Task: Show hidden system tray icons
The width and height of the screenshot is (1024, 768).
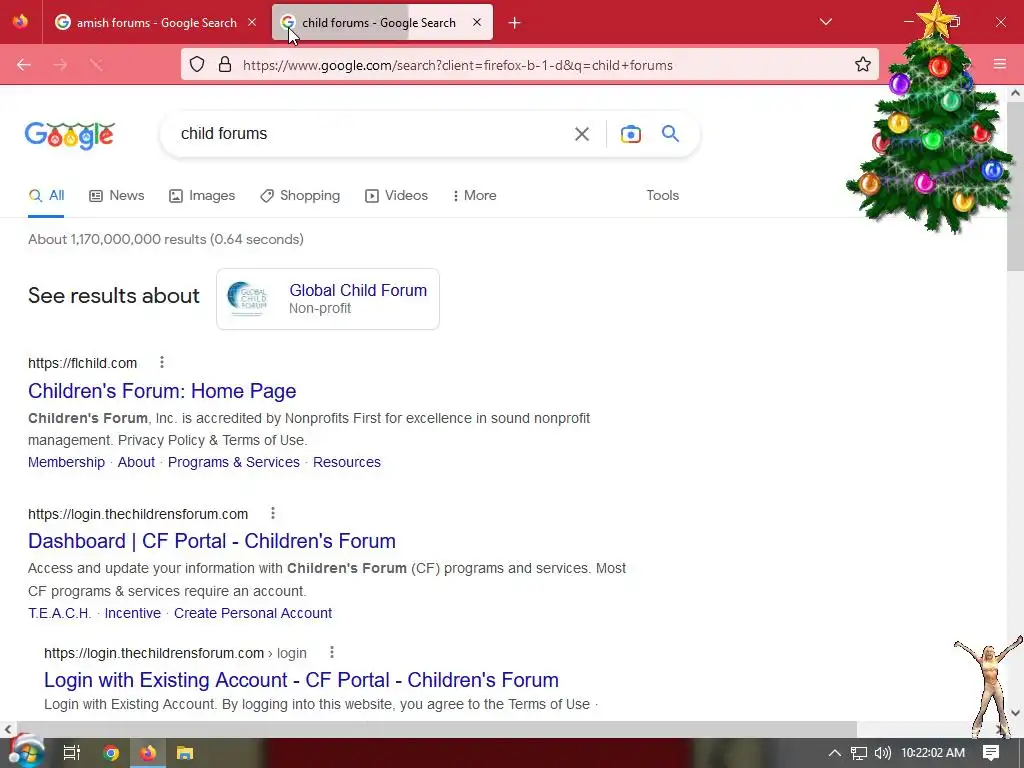Action: click(835, 753)
